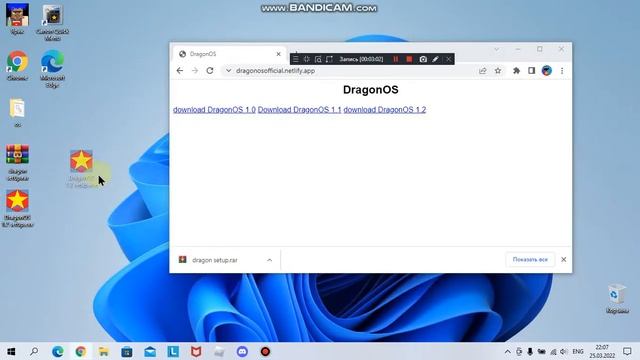640x360 pixels.
Task: Open Chrome profile avatar
Action: click(547, 71)
